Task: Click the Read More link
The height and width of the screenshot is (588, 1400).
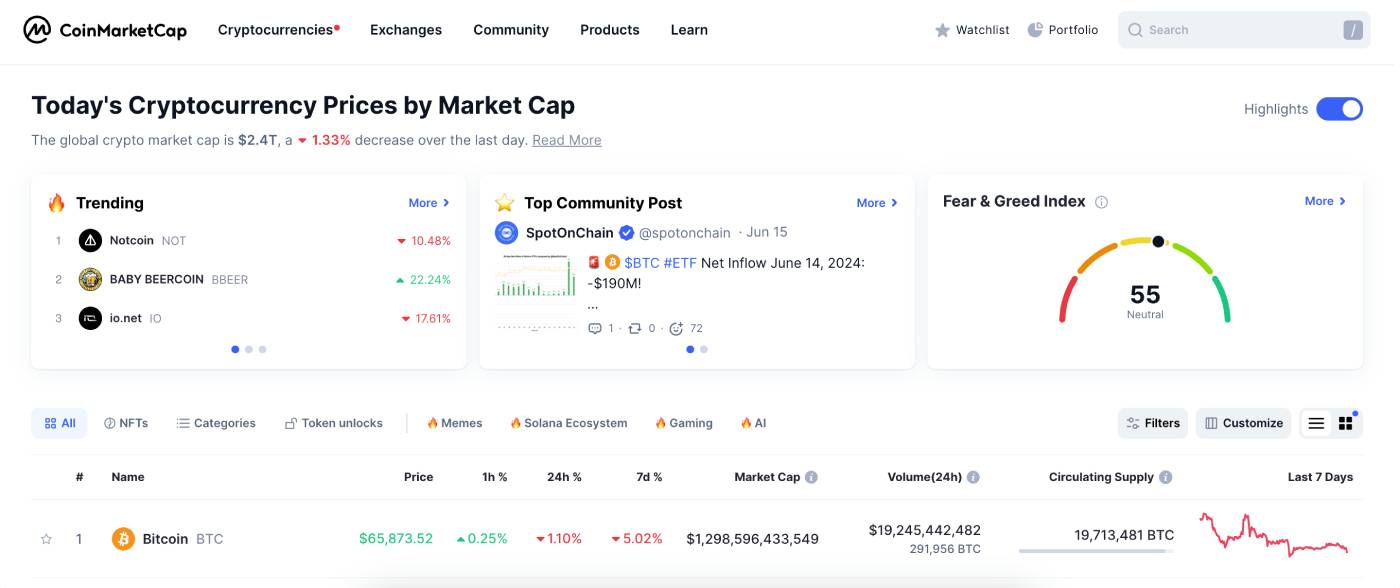Action: [567, 140]
